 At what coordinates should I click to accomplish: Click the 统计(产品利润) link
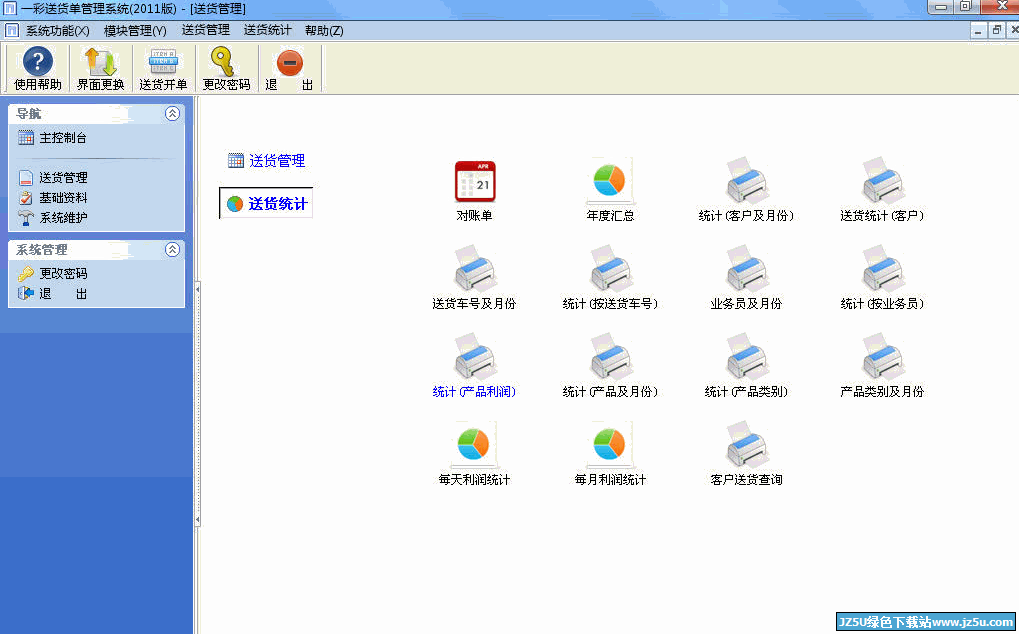tap(474, 392)
